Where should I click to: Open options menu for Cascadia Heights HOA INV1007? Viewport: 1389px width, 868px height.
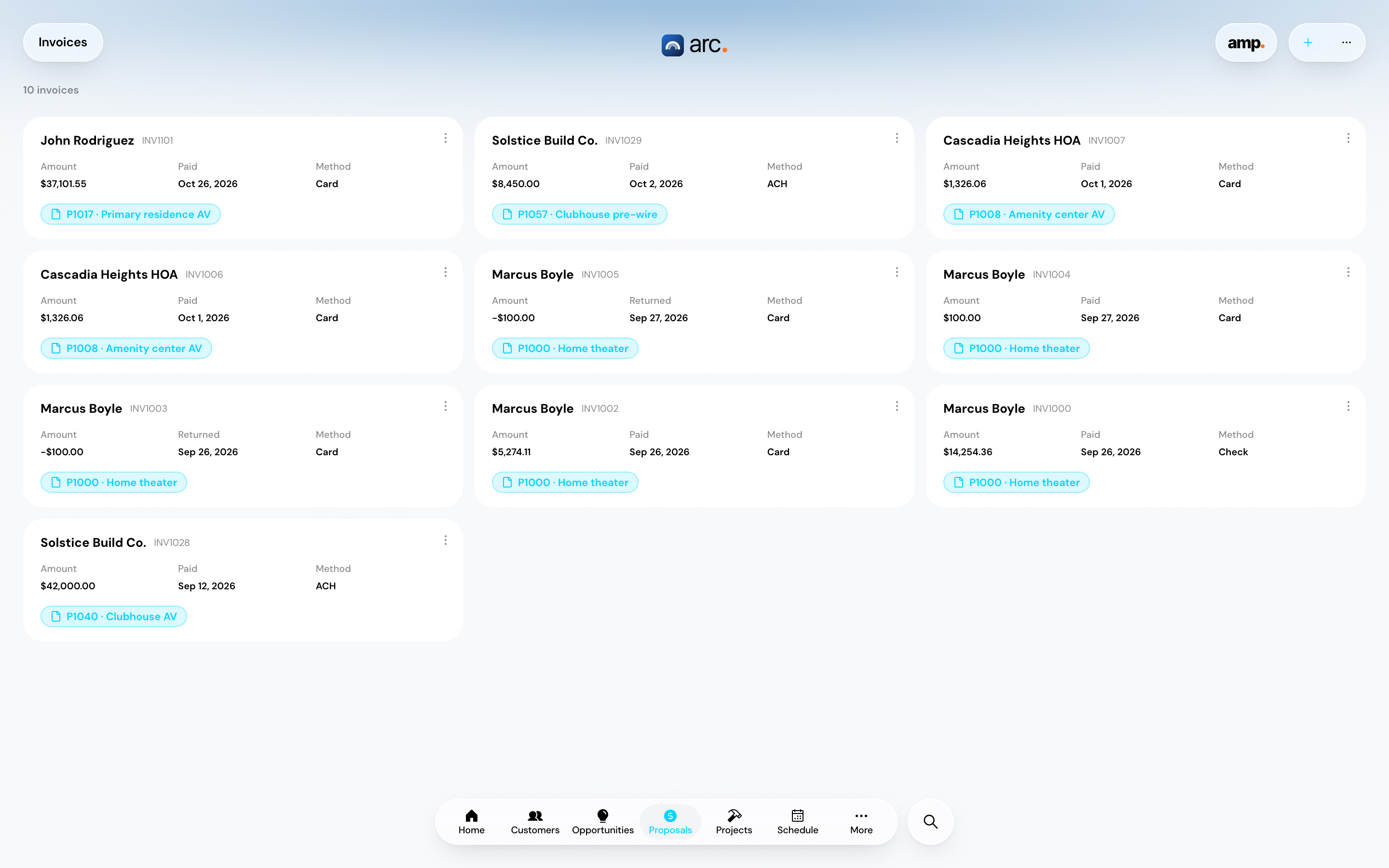pos(1348,138)
